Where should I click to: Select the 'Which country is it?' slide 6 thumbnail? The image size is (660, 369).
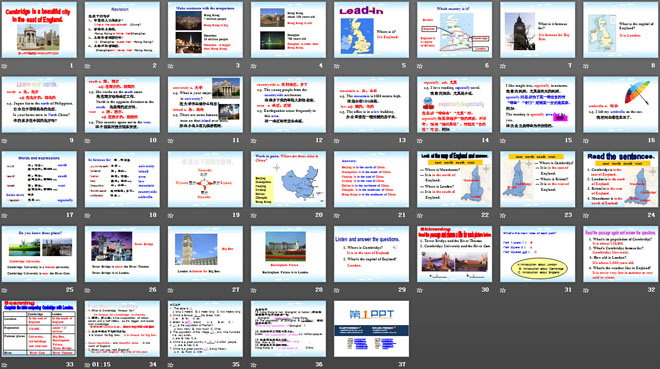[455, 30]
